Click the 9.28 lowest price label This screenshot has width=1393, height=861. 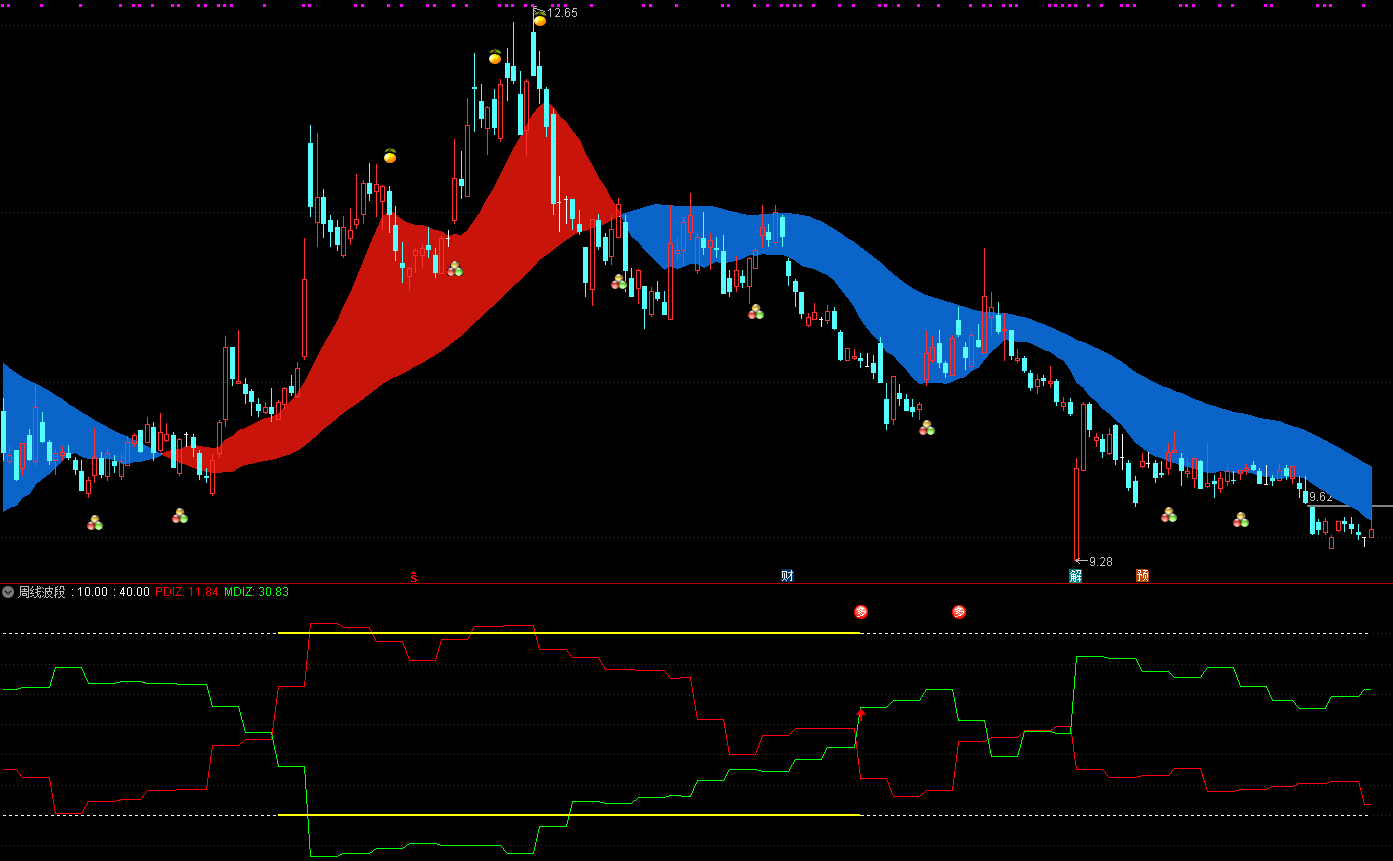pyautogui.click(x=1100, y=562)
